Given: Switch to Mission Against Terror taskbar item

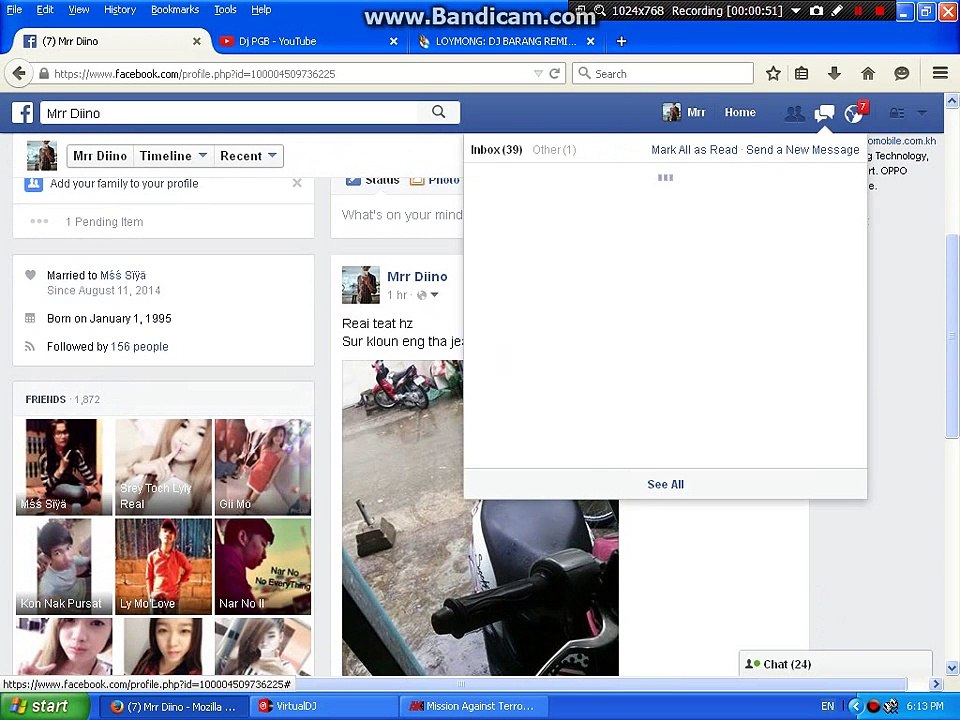Looking at the screenshot, I should 473,707.
